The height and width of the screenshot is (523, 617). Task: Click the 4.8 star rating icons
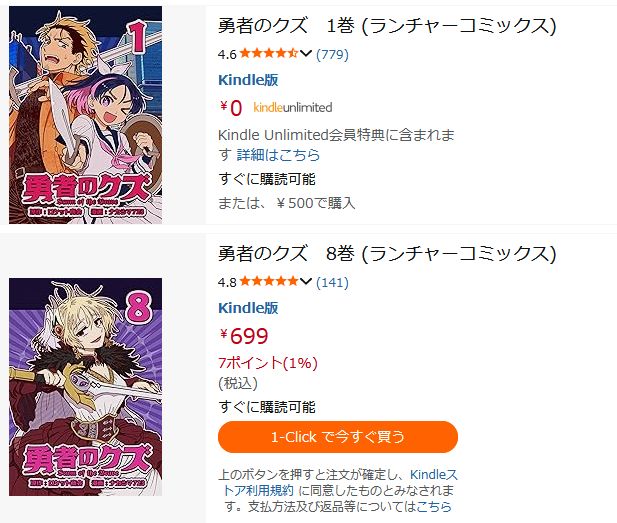click(269, 281)
